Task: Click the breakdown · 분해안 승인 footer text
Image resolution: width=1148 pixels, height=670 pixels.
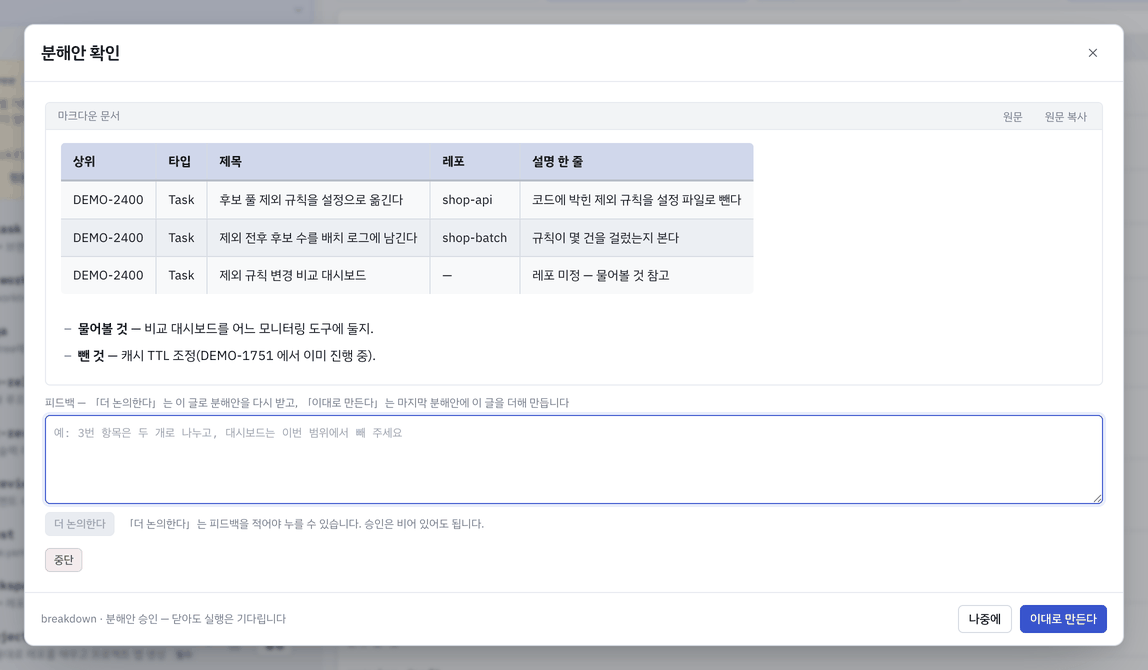Action: (x=163, y=619)
